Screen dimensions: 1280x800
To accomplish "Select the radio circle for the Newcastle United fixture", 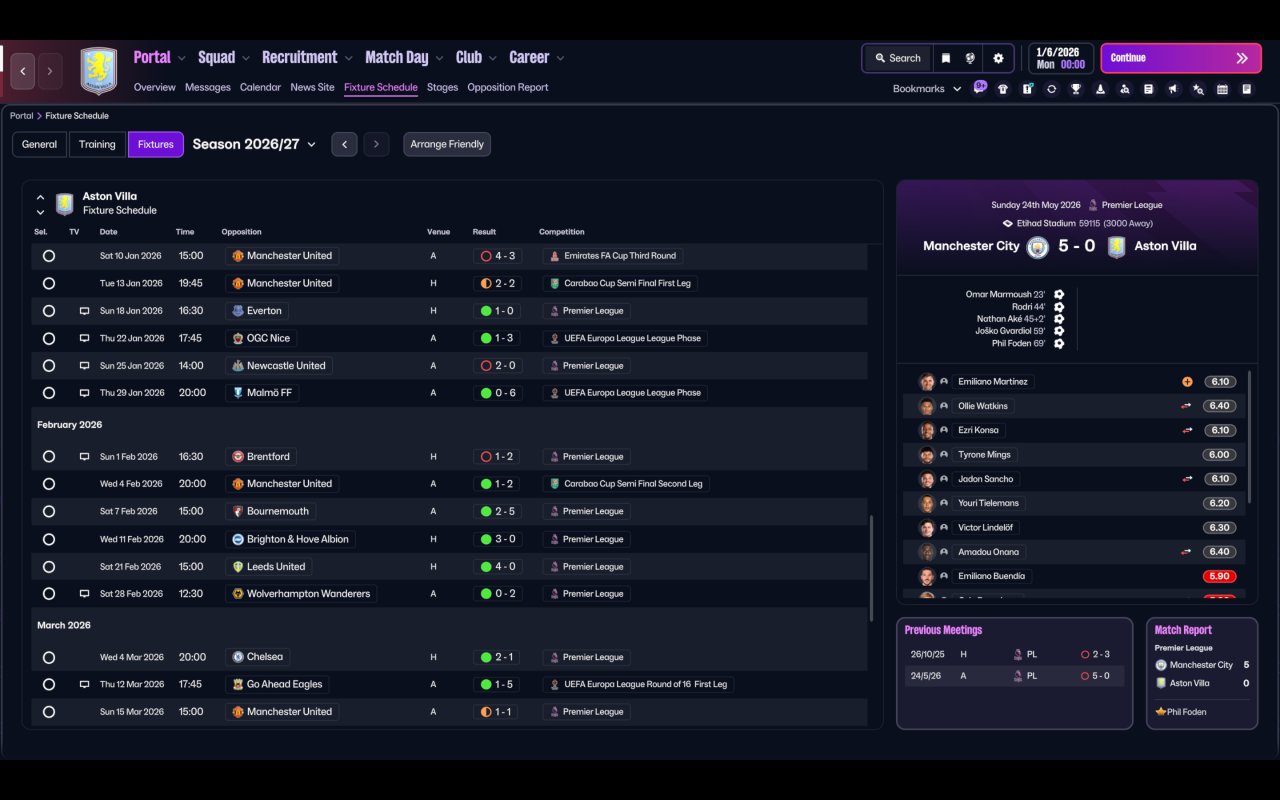I will point(49,366).
